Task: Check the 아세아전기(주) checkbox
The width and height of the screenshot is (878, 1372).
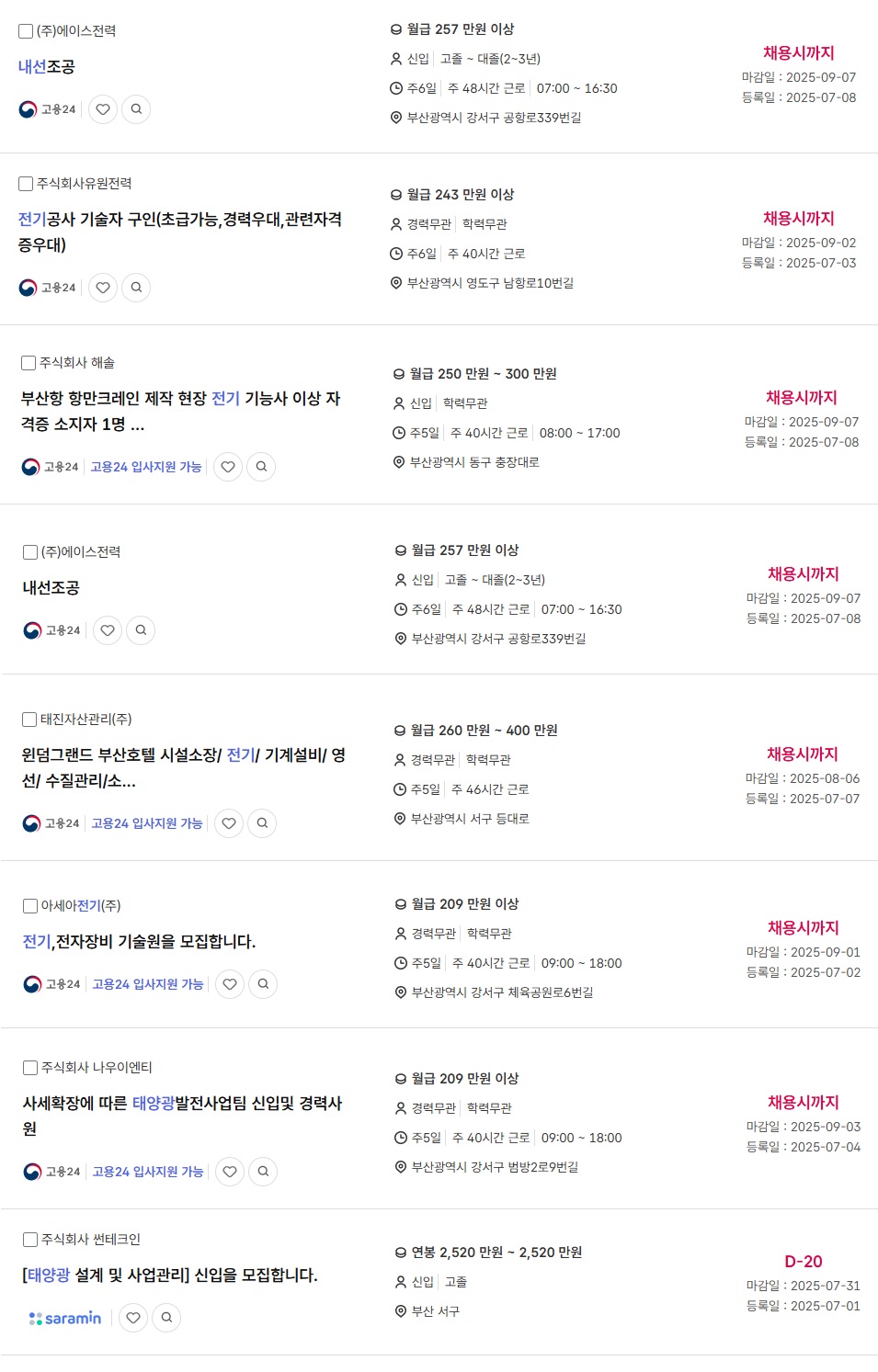Action: [29, 906]
